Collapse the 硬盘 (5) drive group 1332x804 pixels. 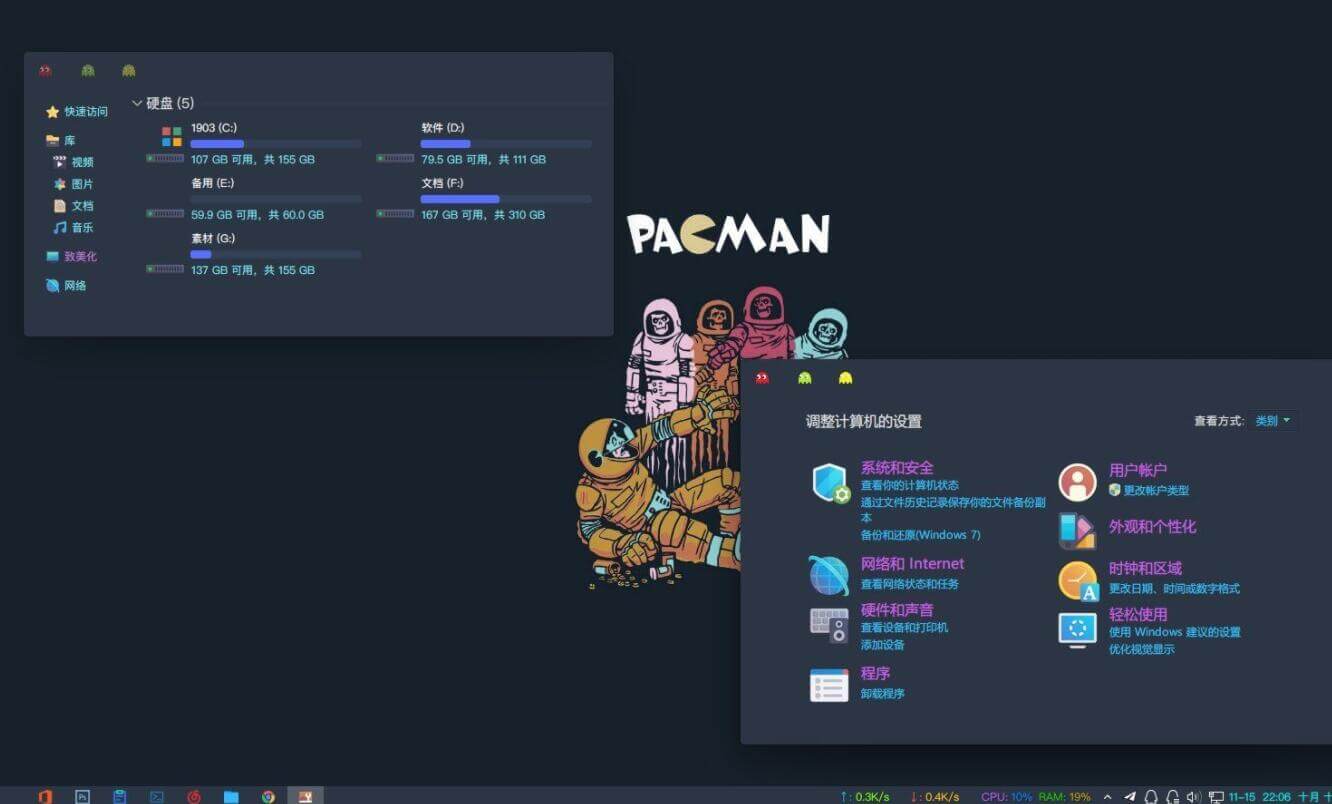click(137, 103)
